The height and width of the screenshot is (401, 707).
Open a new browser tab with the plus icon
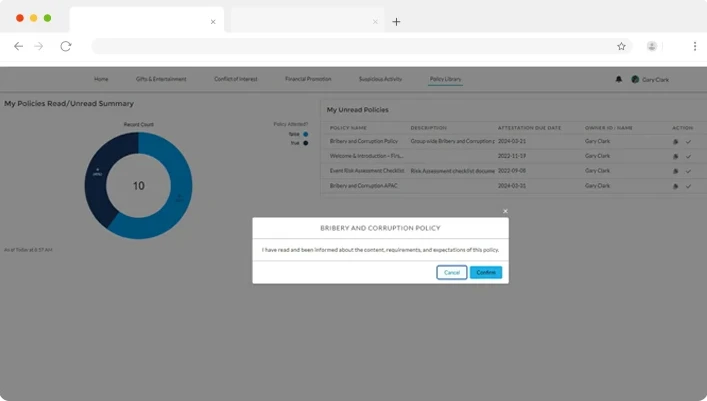pyautogui.click(x=396, y=22)
